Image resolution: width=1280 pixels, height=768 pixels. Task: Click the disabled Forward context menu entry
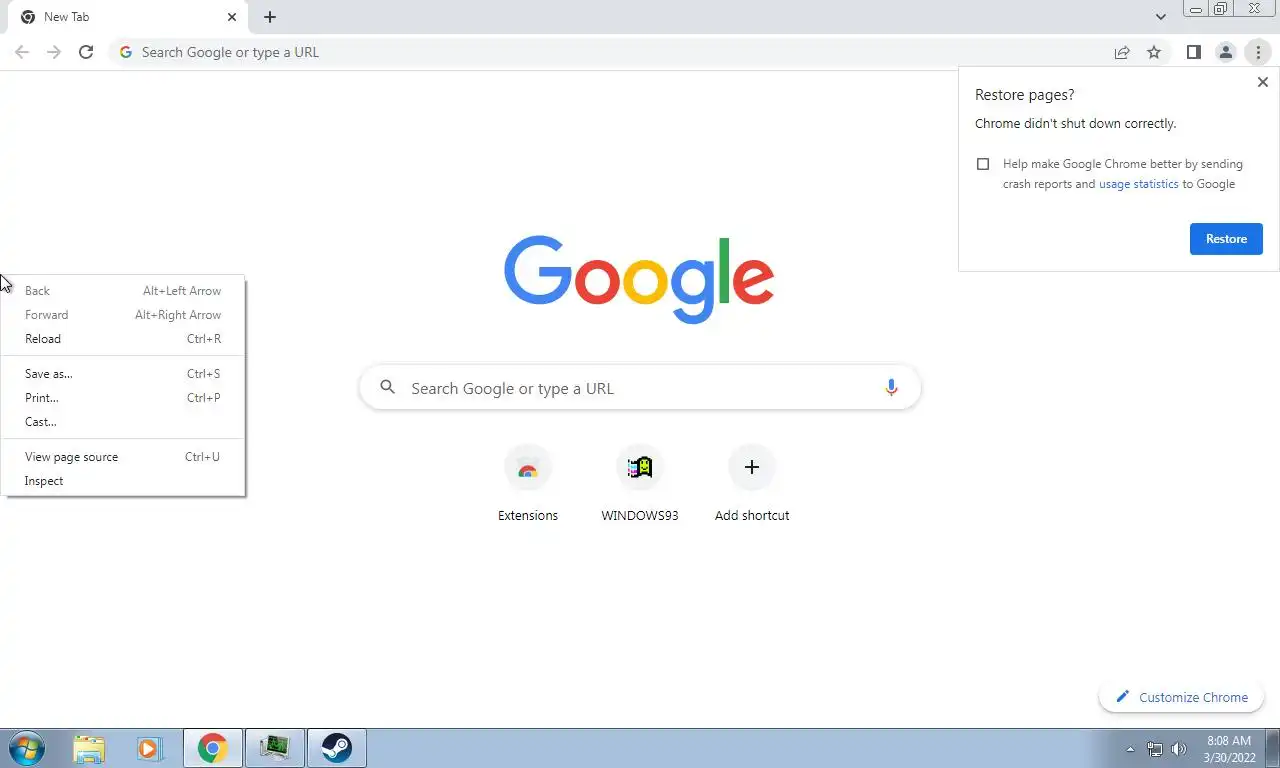pyautogui.click(x=123, y=315)
